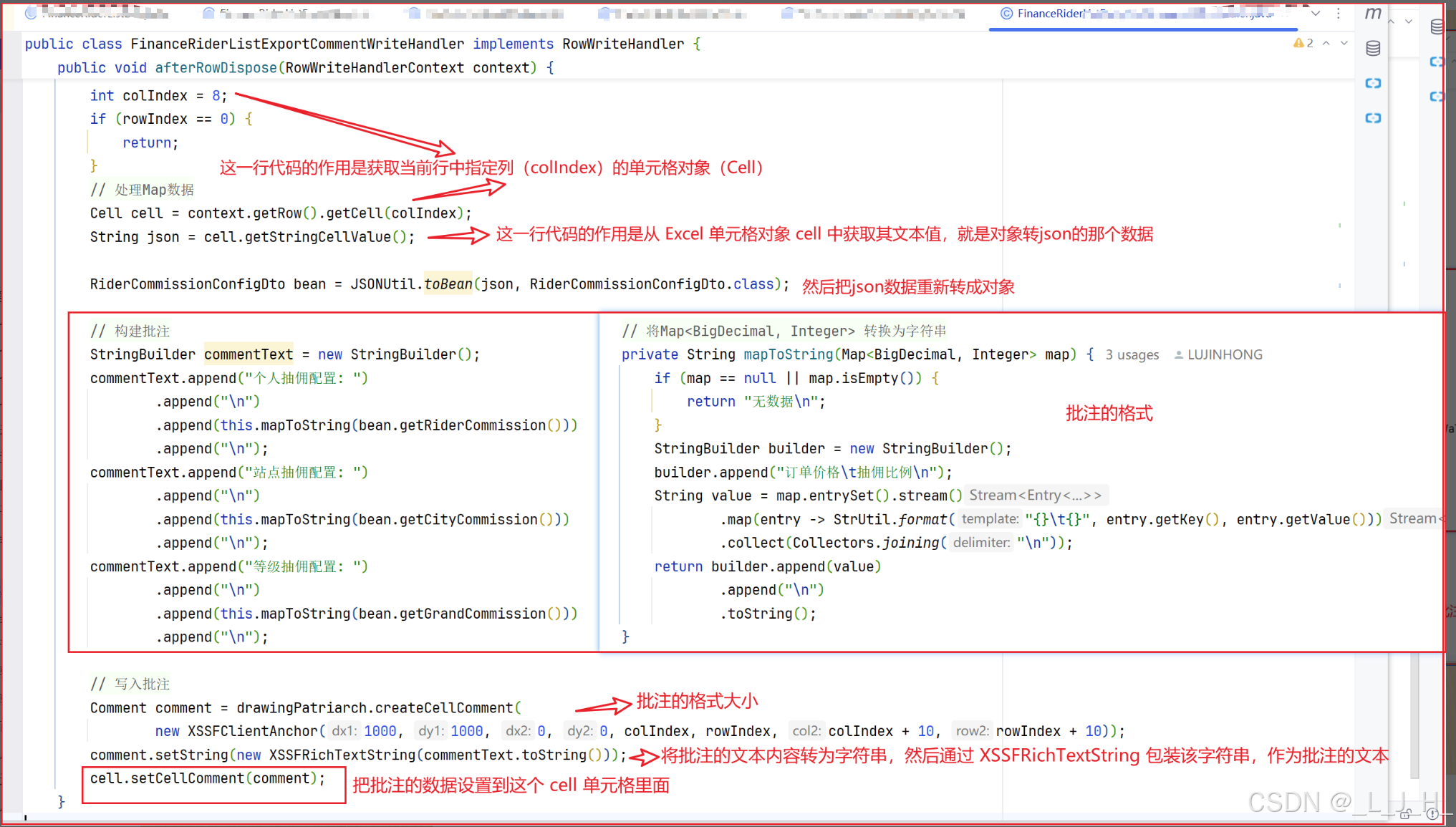Viewport: 1456px width, 827px height.
Task: Click the '// 写入批注' comment
Action: click(130, 684)
